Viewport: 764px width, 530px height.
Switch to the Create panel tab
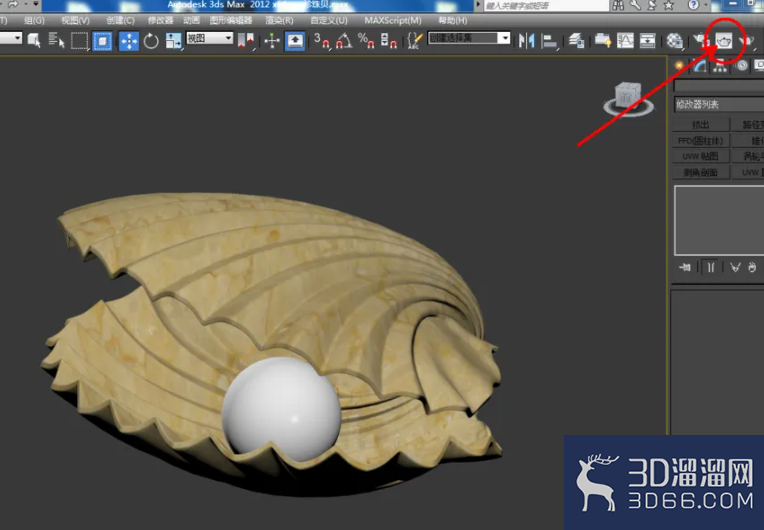point(679,66)
